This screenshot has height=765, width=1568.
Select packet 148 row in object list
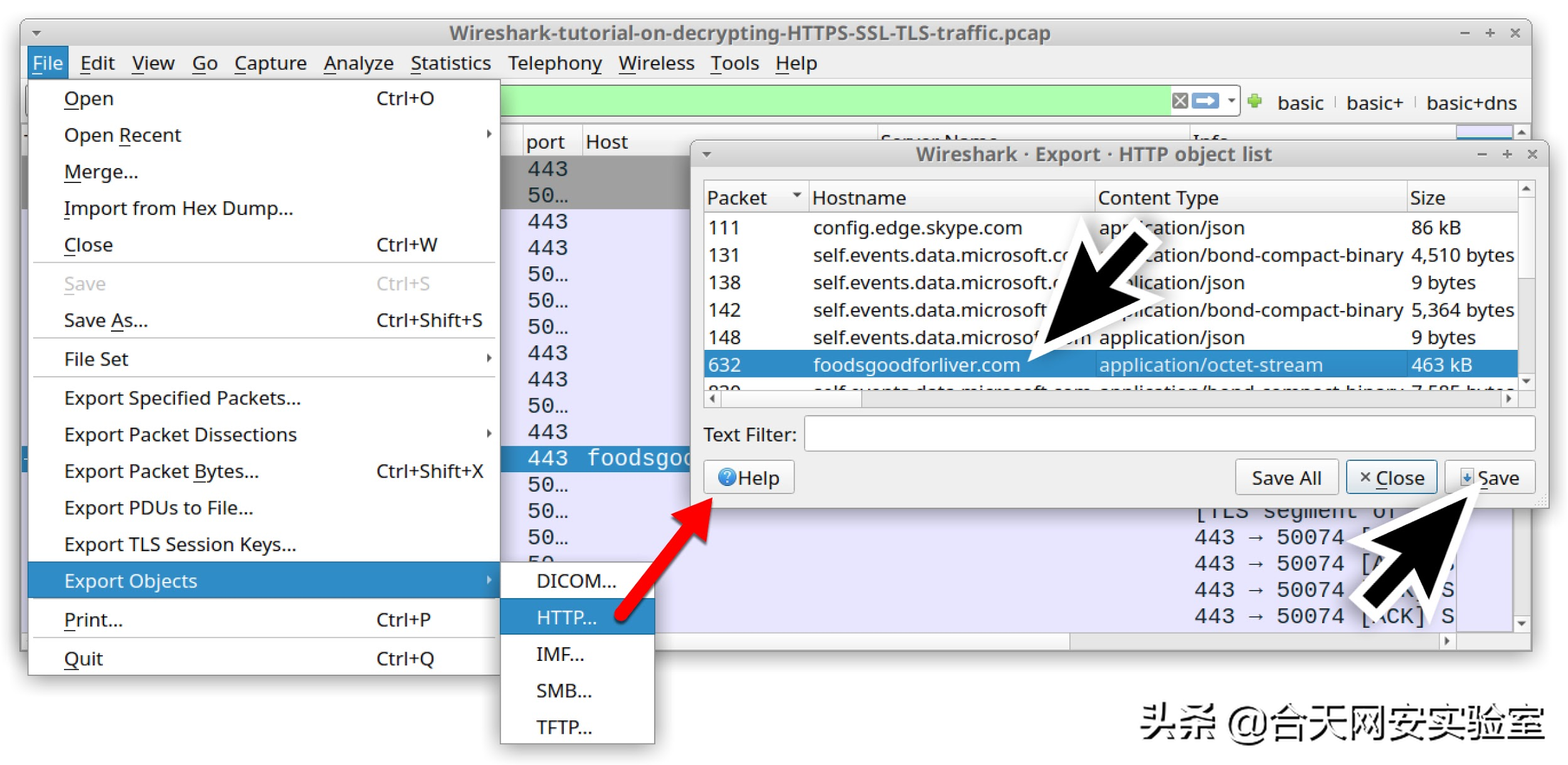1111,337
